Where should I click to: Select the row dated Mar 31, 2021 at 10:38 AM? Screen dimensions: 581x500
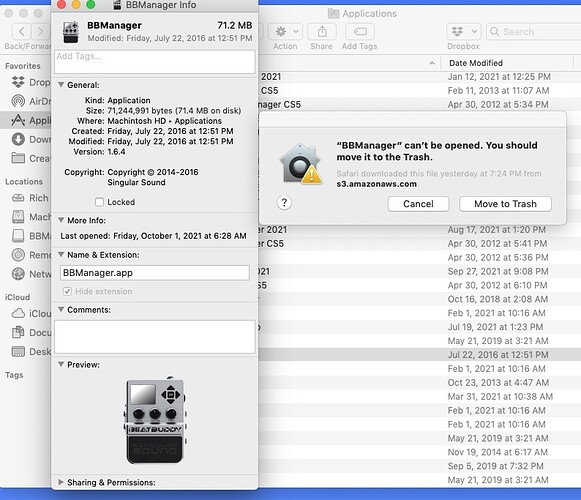pos(419,397)
